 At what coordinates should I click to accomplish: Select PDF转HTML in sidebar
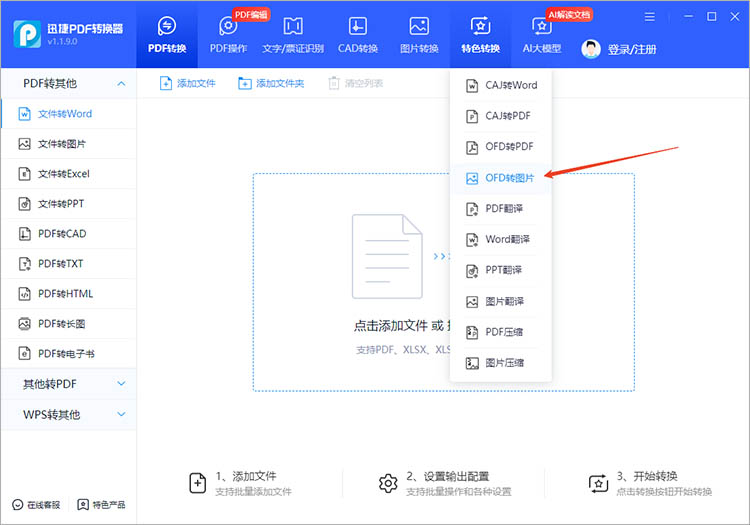(68, 294)
